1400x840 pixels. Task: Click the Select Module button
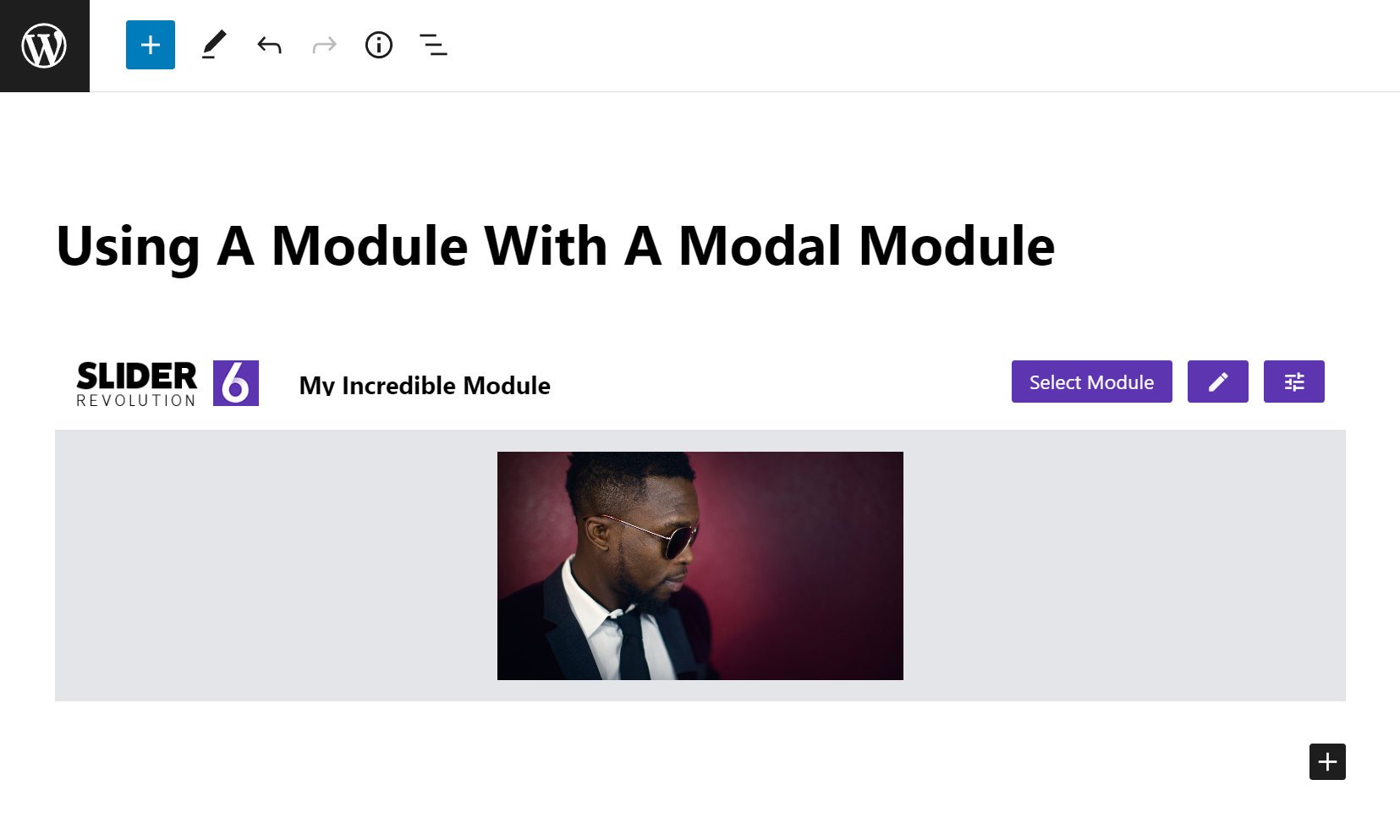click(x=1092, y=382)
